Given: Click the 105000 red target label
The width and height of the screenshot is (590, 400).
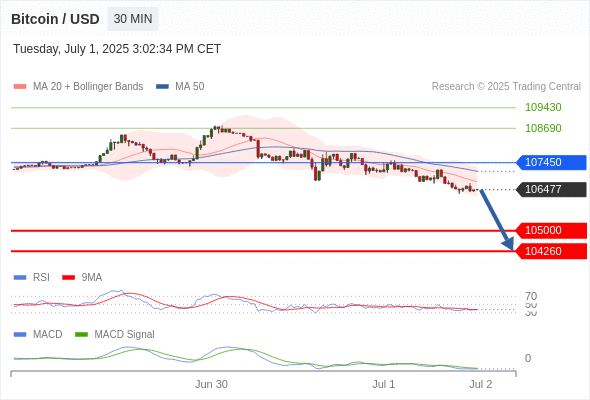Looking at the screenshot, I should coord(550,230).
